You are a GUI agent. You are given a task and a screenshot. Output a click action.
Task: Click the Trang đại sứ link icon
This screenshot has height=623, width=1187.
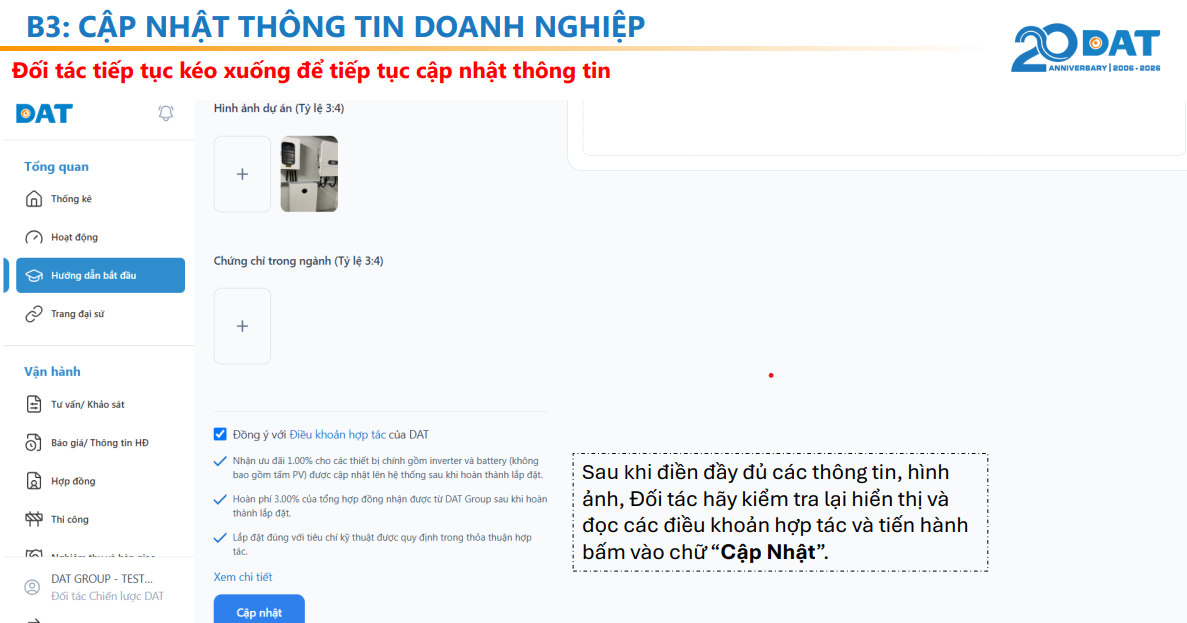[33, 314]
